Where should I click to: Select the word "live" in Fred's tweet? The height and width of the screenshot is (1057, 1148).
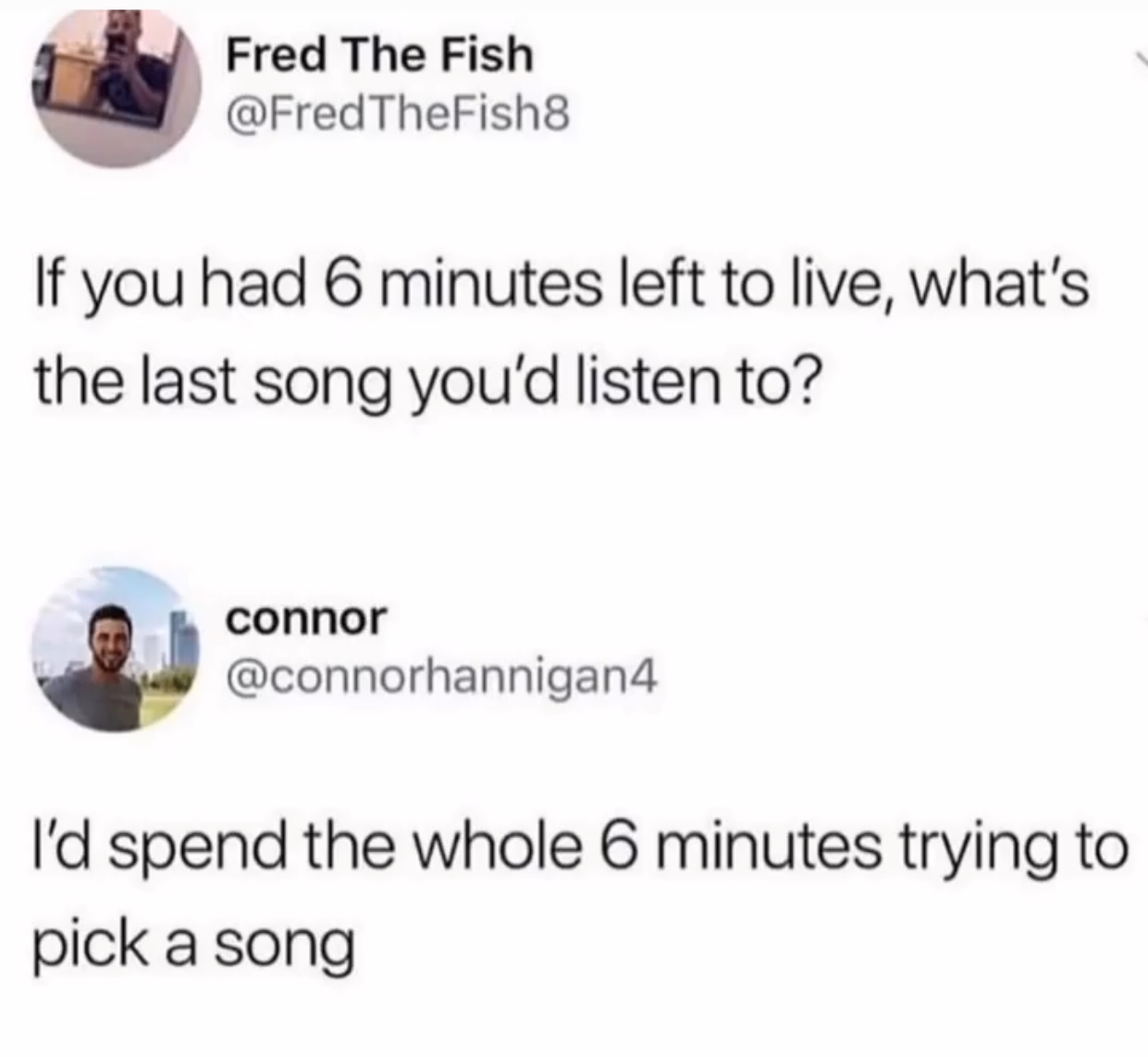coord(821,286)
